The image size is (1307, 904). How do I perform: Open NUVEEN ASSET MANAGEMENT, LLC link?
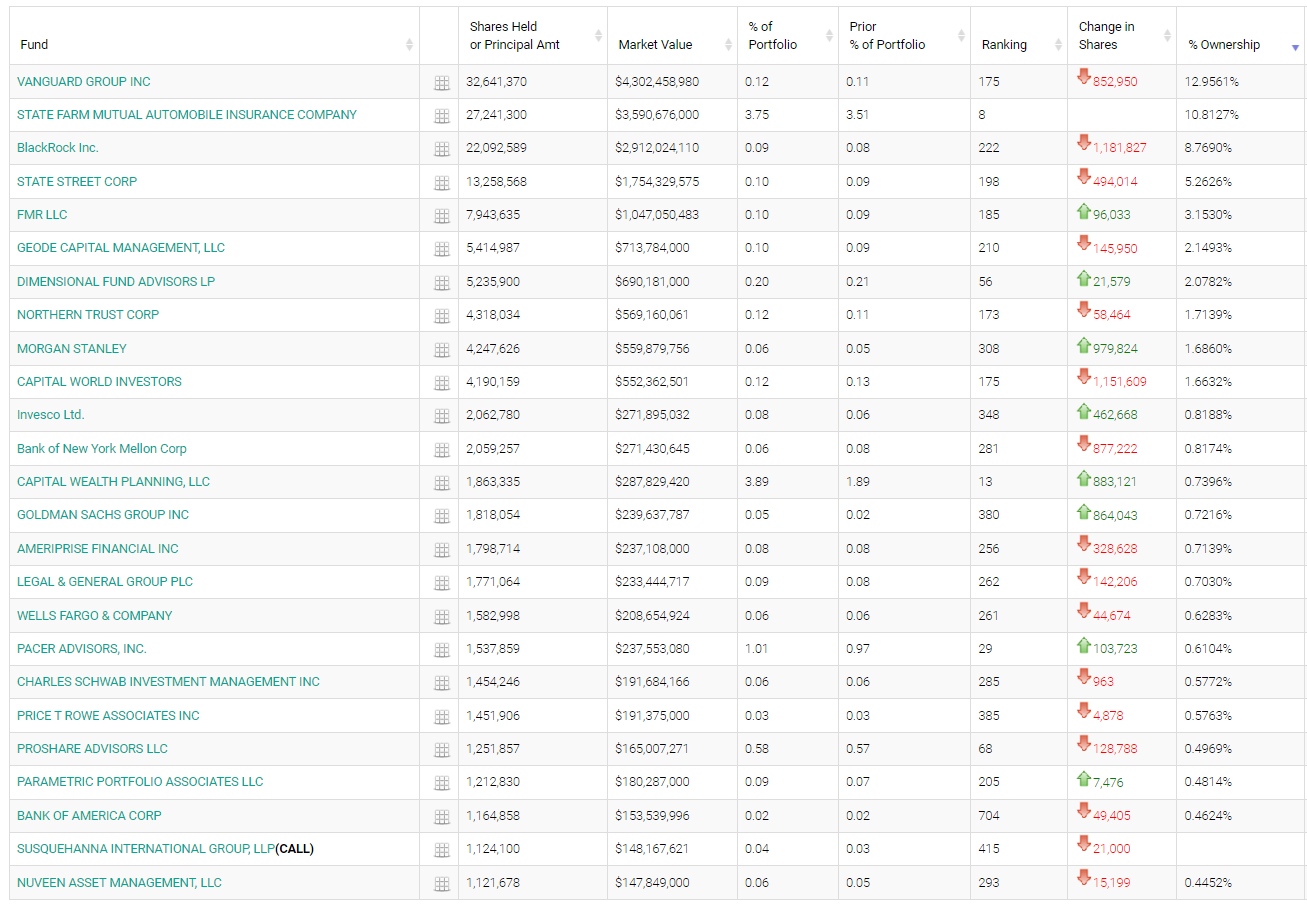(119, 882)
